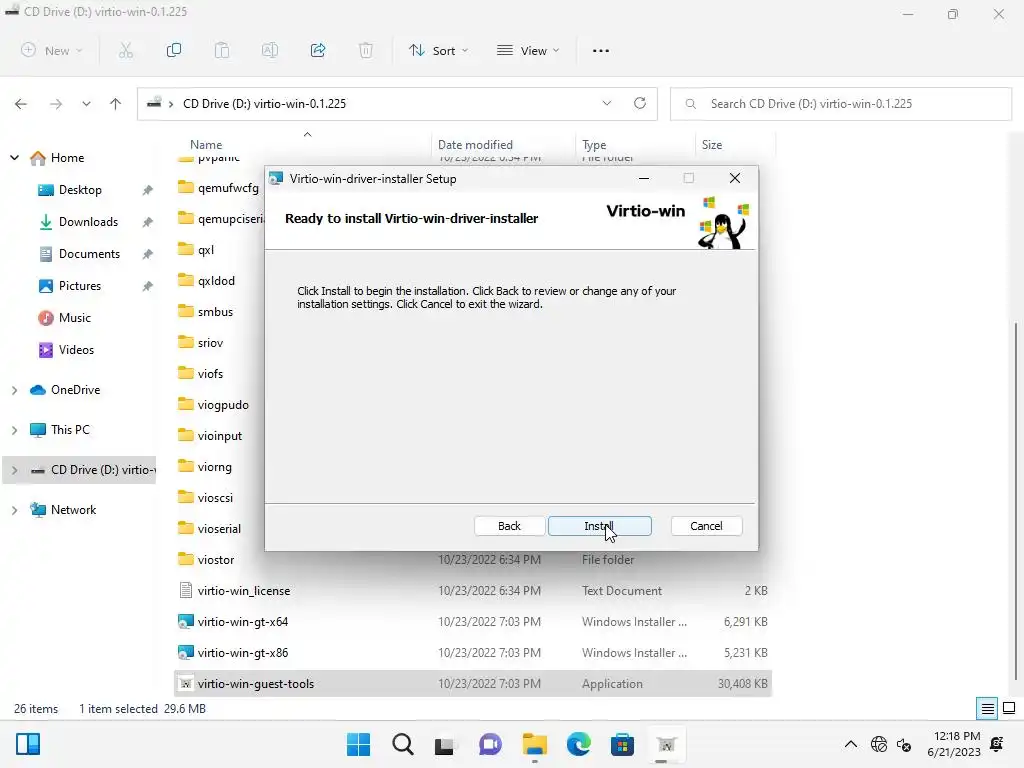This screenshot has width=1024, height=768.
Task: Launch Microsoft Edge from the taskbar
Action: (x=578, y=744)
